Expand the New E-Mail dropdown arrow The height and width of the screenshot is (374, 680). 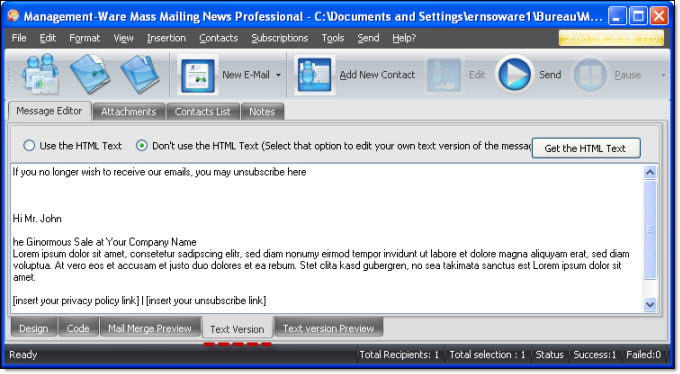point(278,75)
